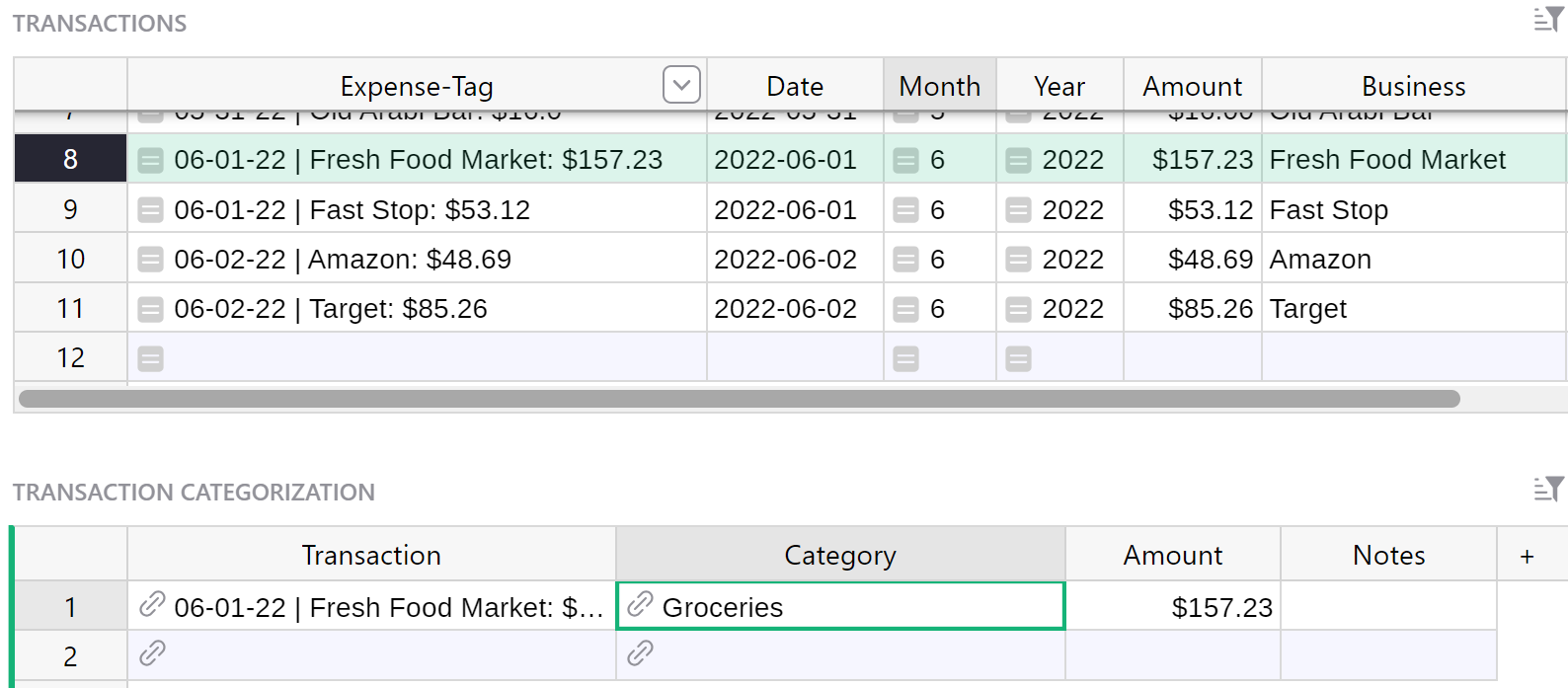Image resolution: width=1568 pixels, height=688 pixels.
Task: Click link icon beside Groceries category
Action: 640,604
